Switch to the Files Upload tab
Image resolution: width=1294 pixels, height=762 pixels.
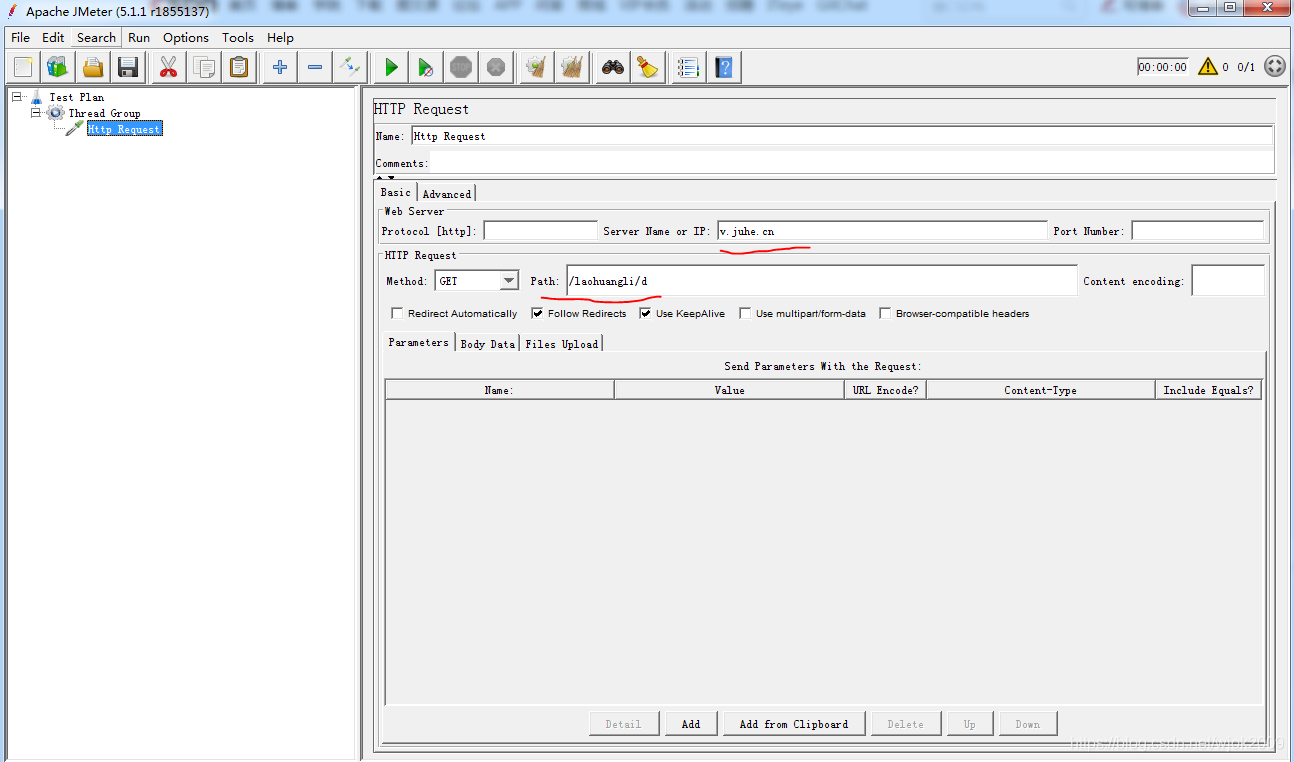[x=562, y=344]
